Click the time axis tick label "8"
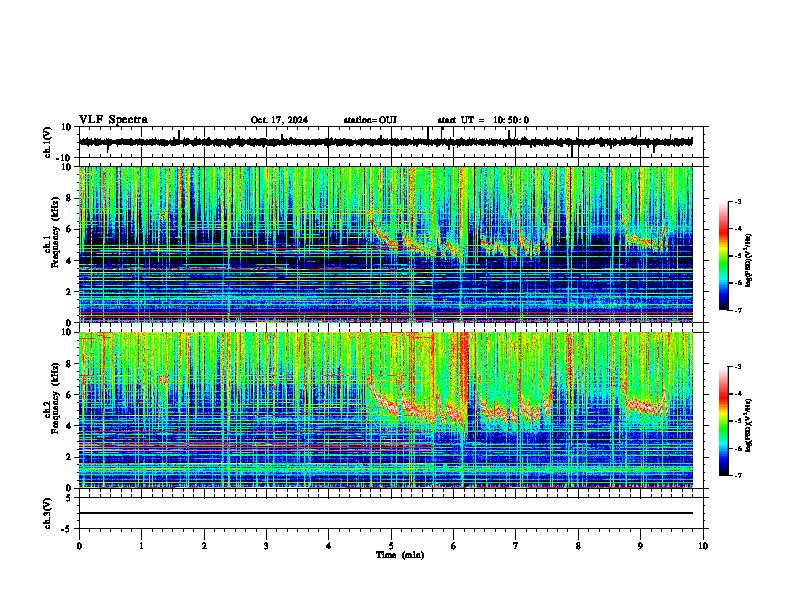Screen dimensions: 792x612 point(578,546)
